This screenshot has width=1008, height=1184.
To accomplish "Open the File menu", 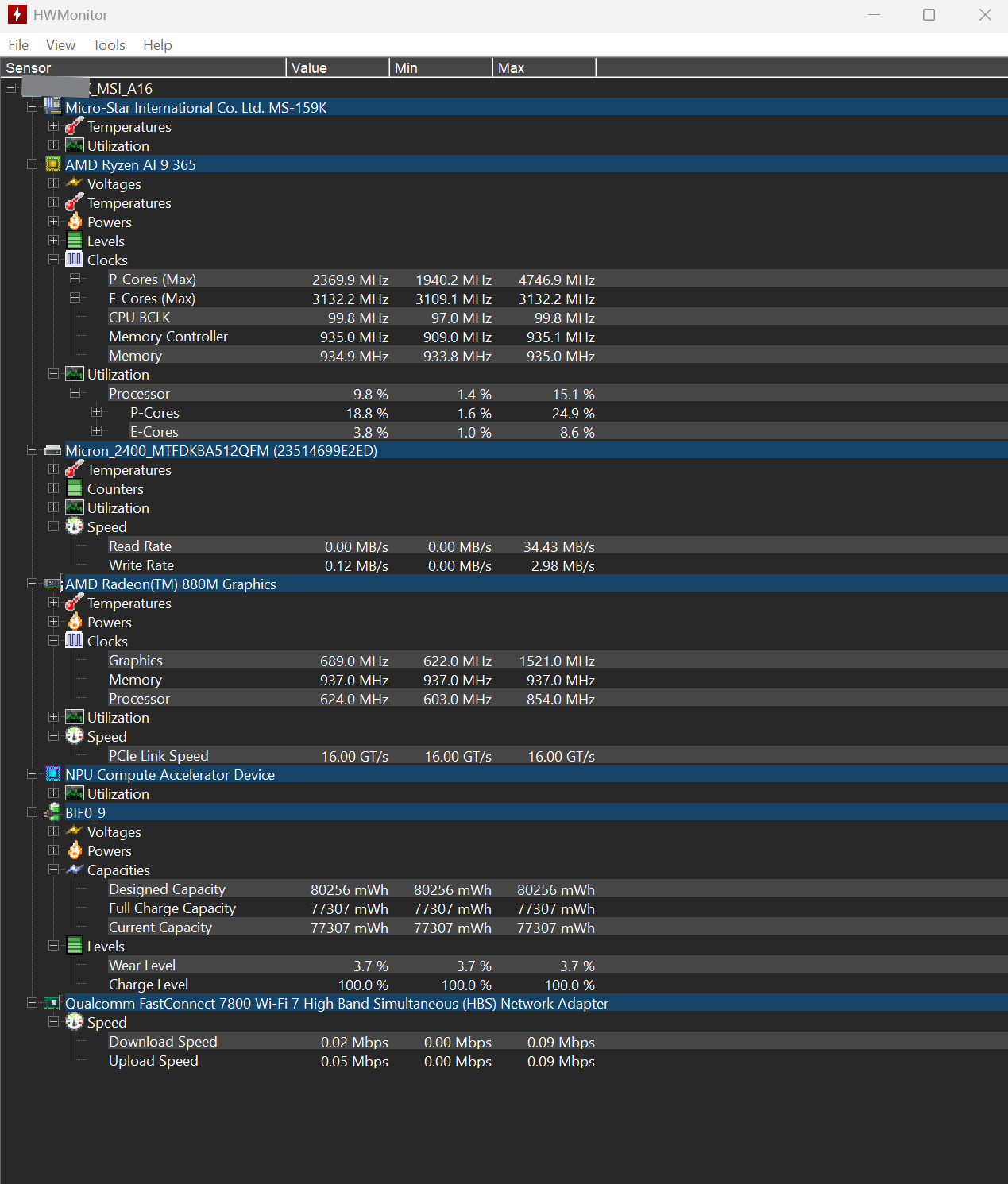I will click(18, 45).
